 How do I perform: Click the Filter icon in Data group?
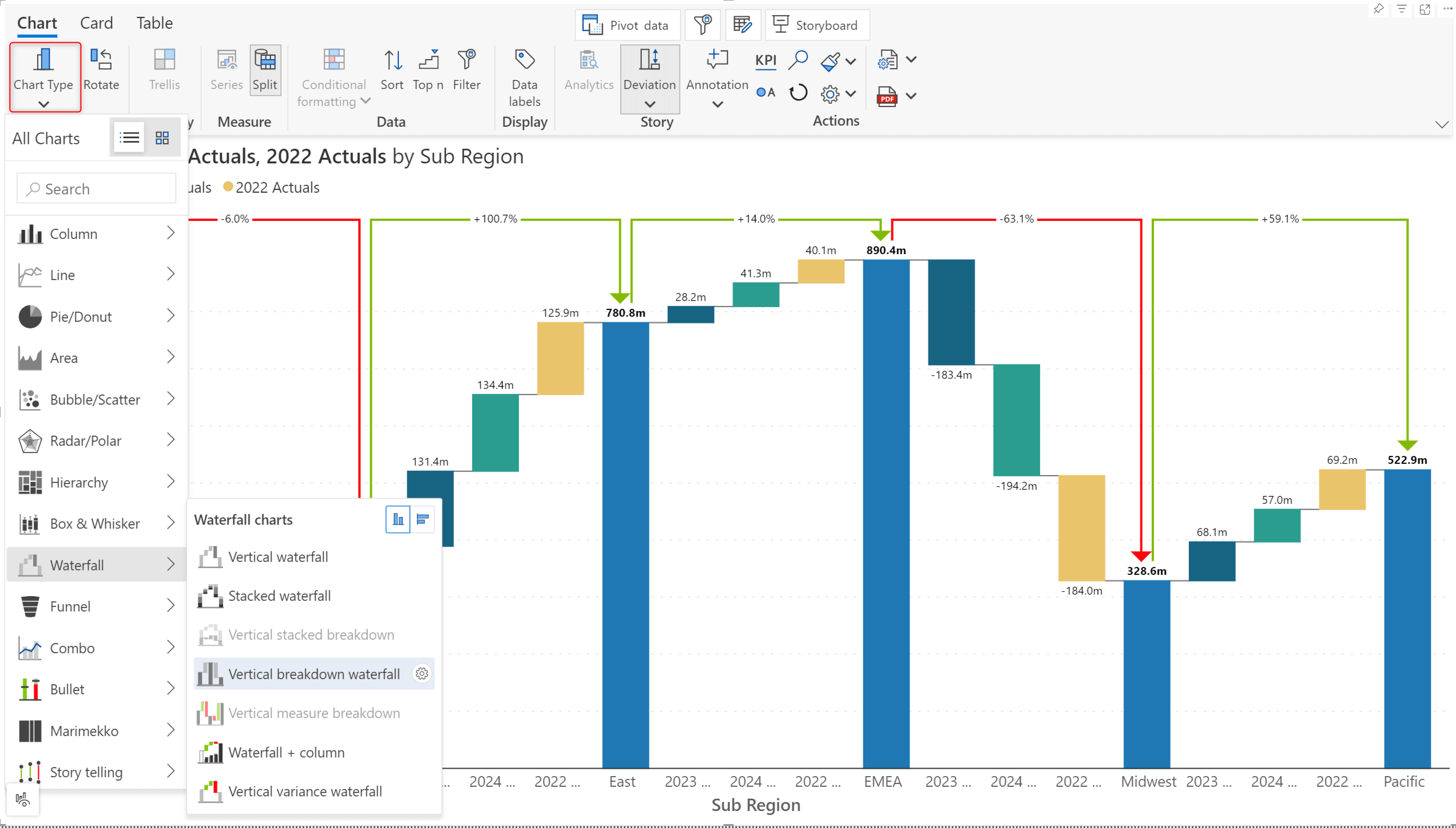(467, 70)
